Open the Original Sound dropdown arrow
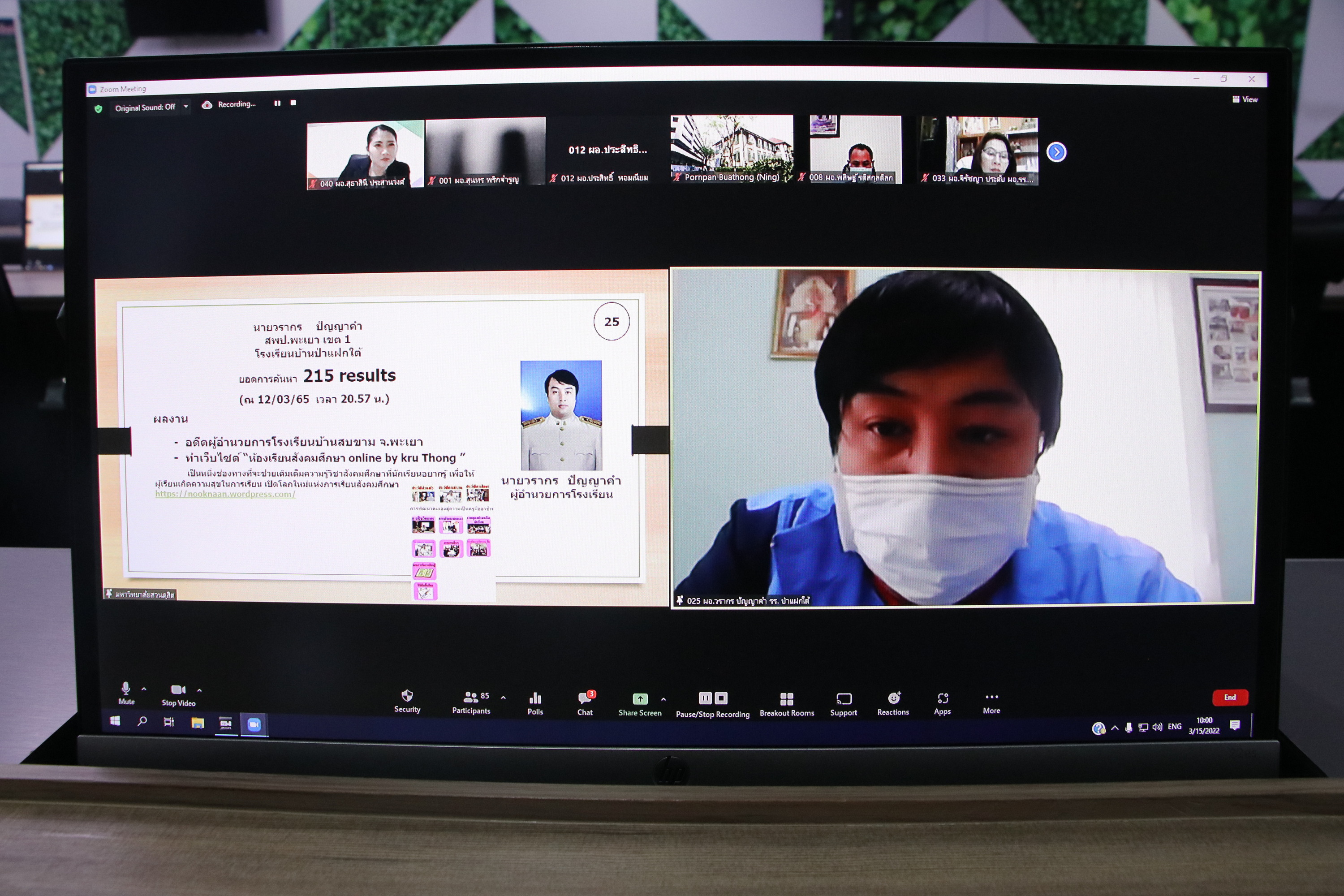The image size is (1344, 896). pyautogui.click(x=186, y=107)
